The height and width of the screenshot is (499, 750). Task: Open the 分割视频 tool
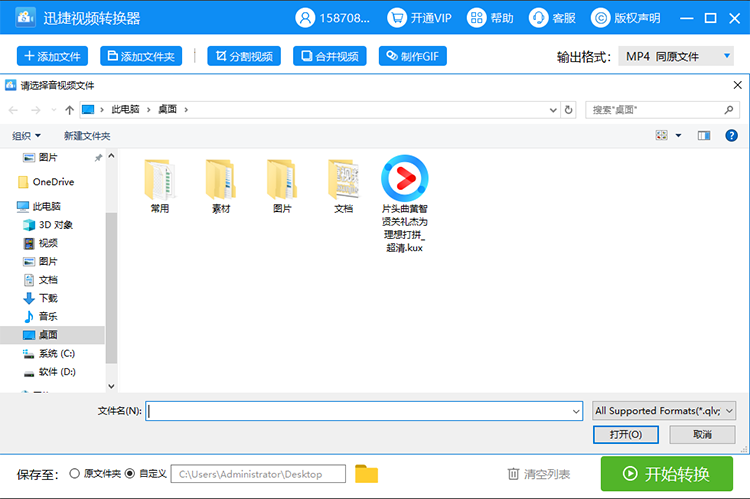click(244, 56)
